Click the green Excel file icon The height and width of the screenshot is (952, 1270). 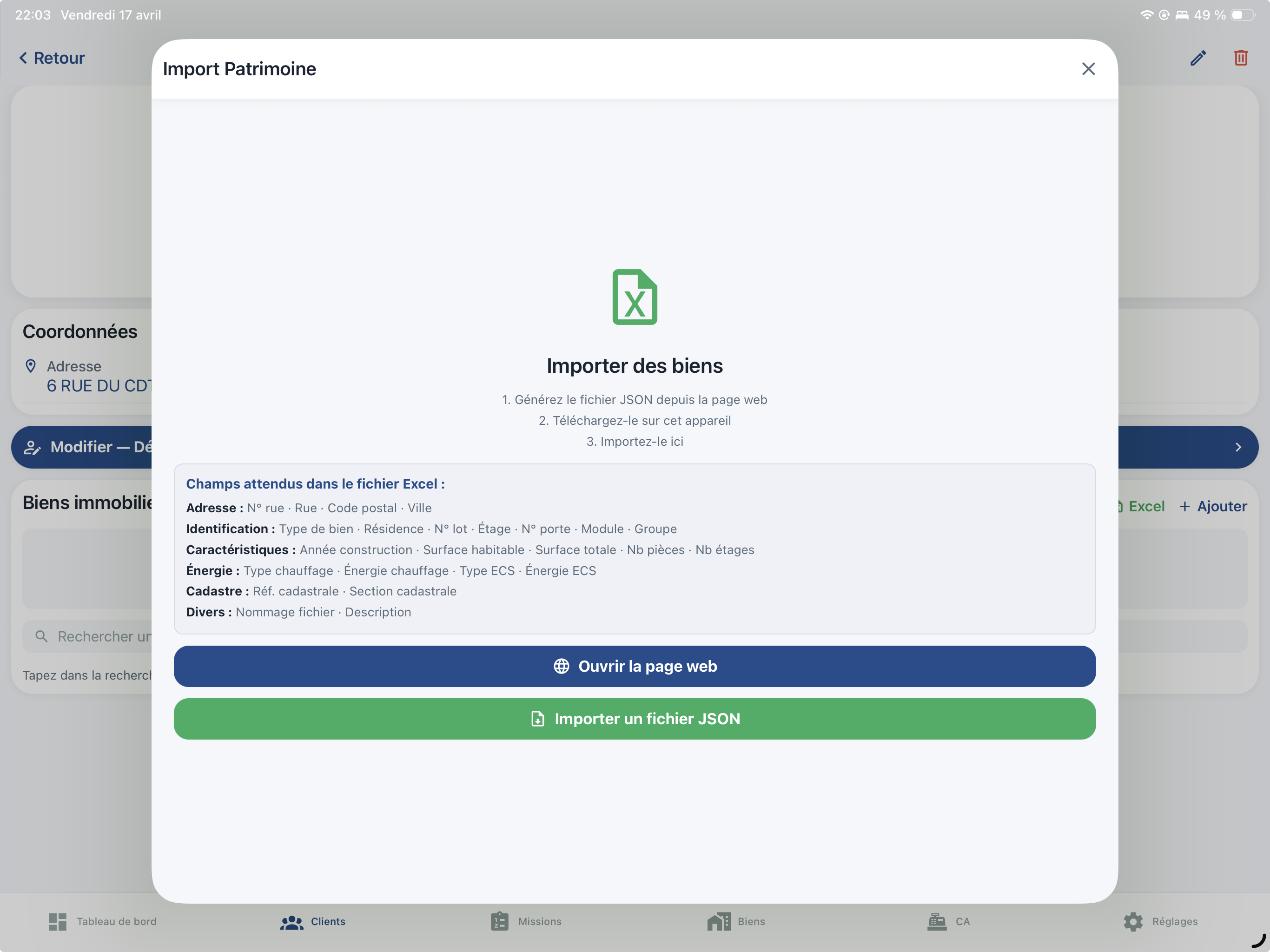click(x=635, y=297)
